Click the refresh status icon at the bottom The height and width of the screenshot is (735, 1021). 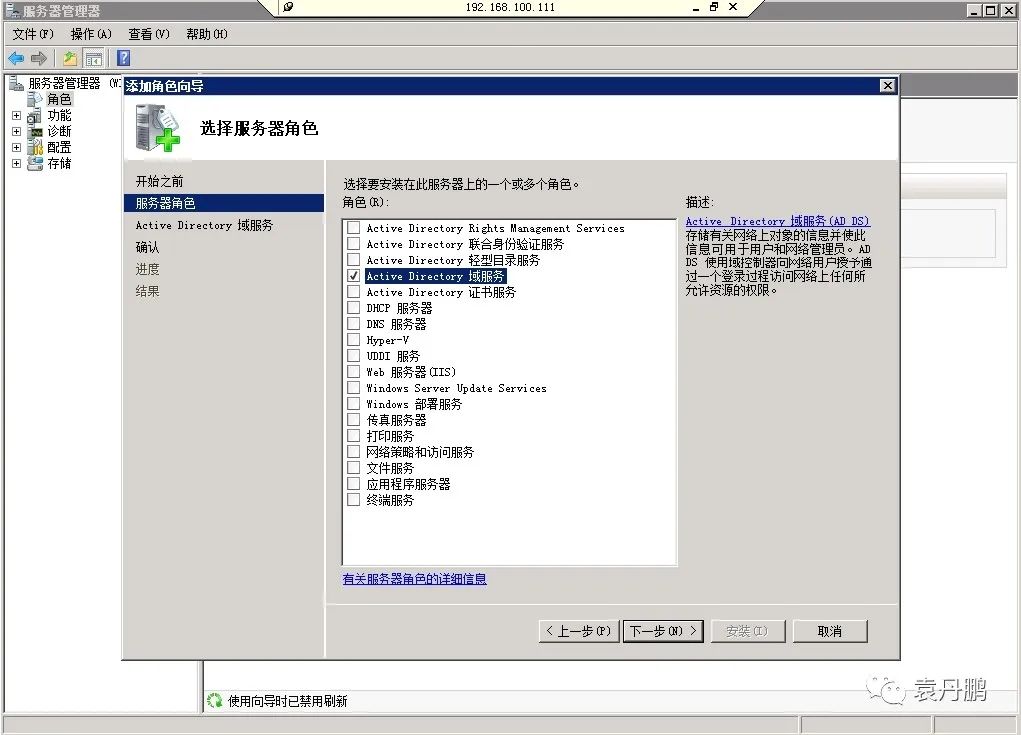point(214,700)
